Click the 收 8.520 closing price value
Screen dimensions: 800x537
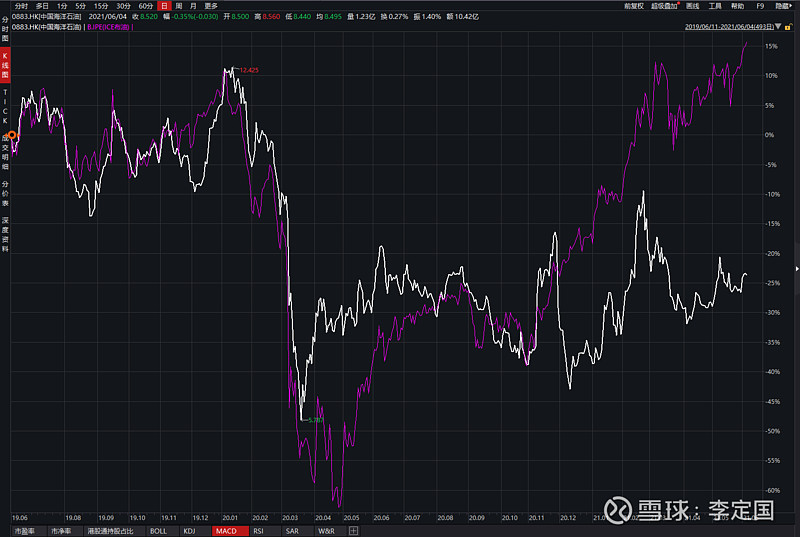click(145, 16)
